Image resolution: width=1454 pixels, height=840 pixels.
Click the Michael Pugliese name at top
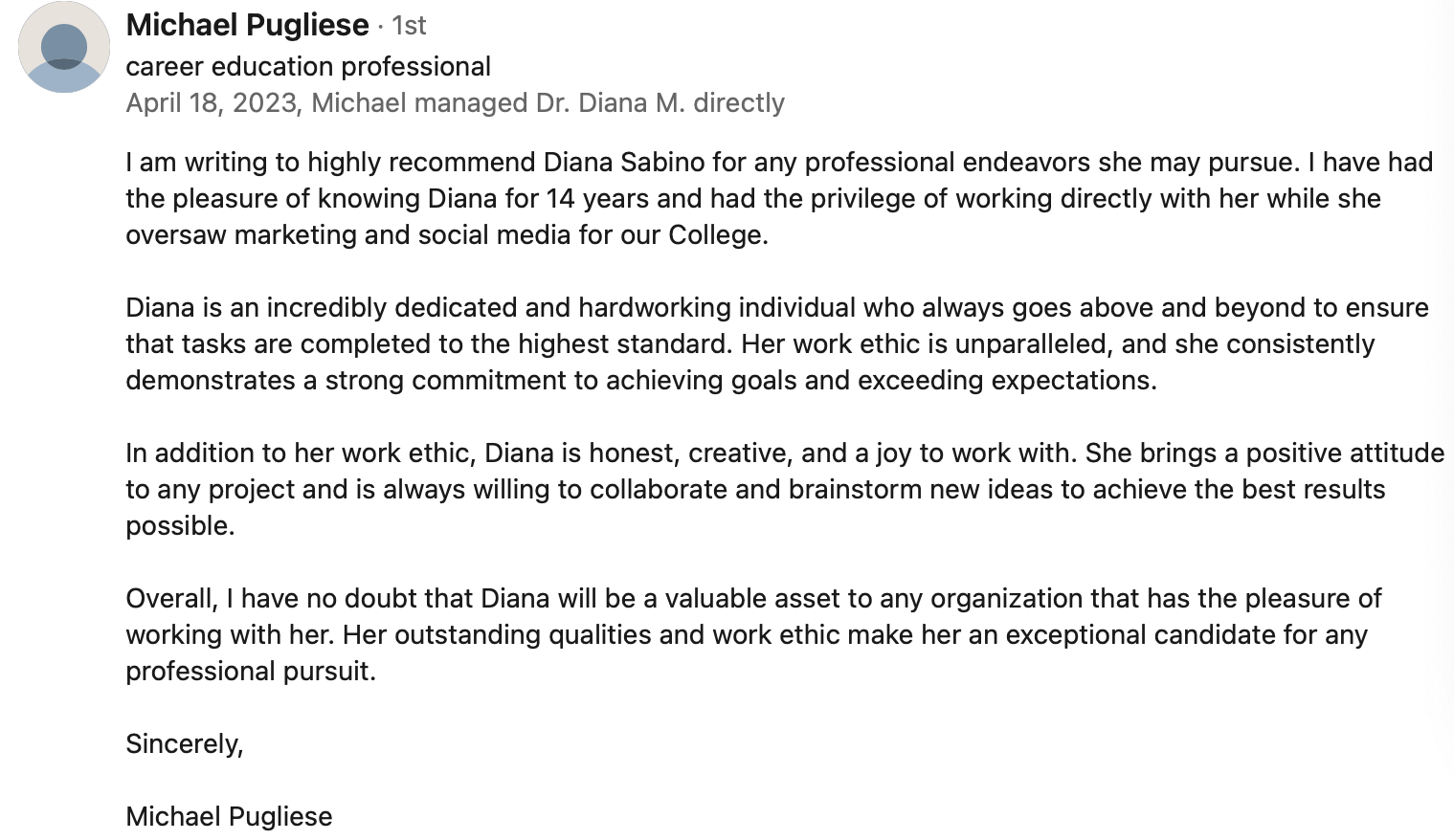(247, 25)
